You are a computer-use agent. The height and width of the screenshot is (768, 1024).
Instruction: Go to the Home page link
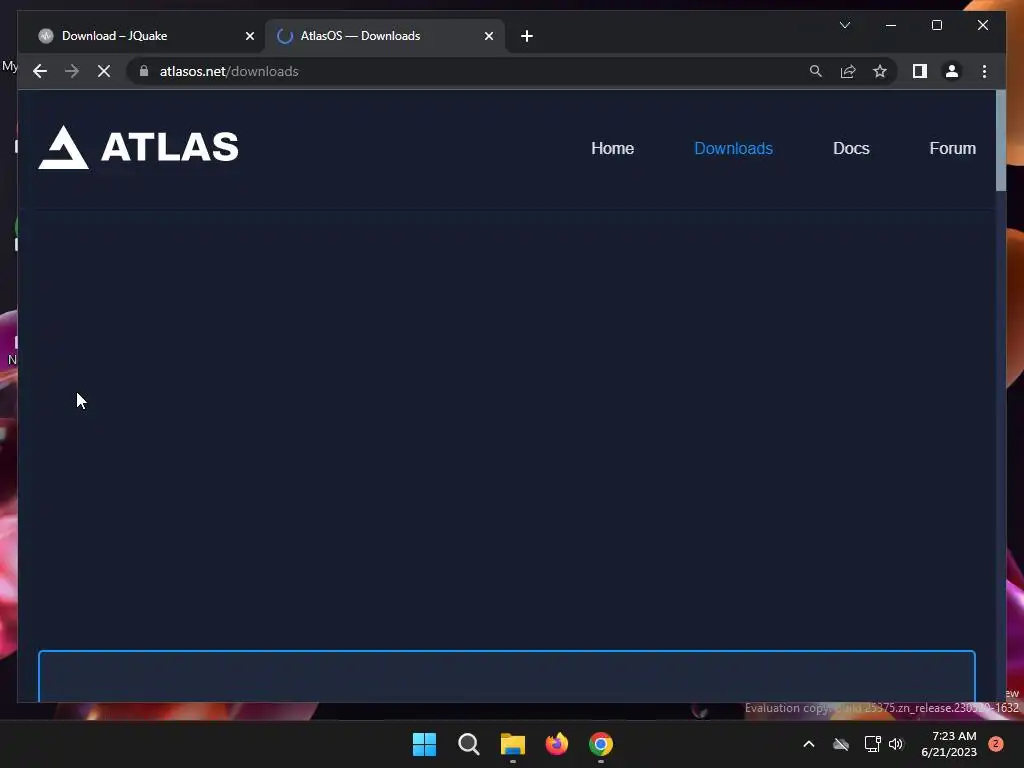(612, 148)
